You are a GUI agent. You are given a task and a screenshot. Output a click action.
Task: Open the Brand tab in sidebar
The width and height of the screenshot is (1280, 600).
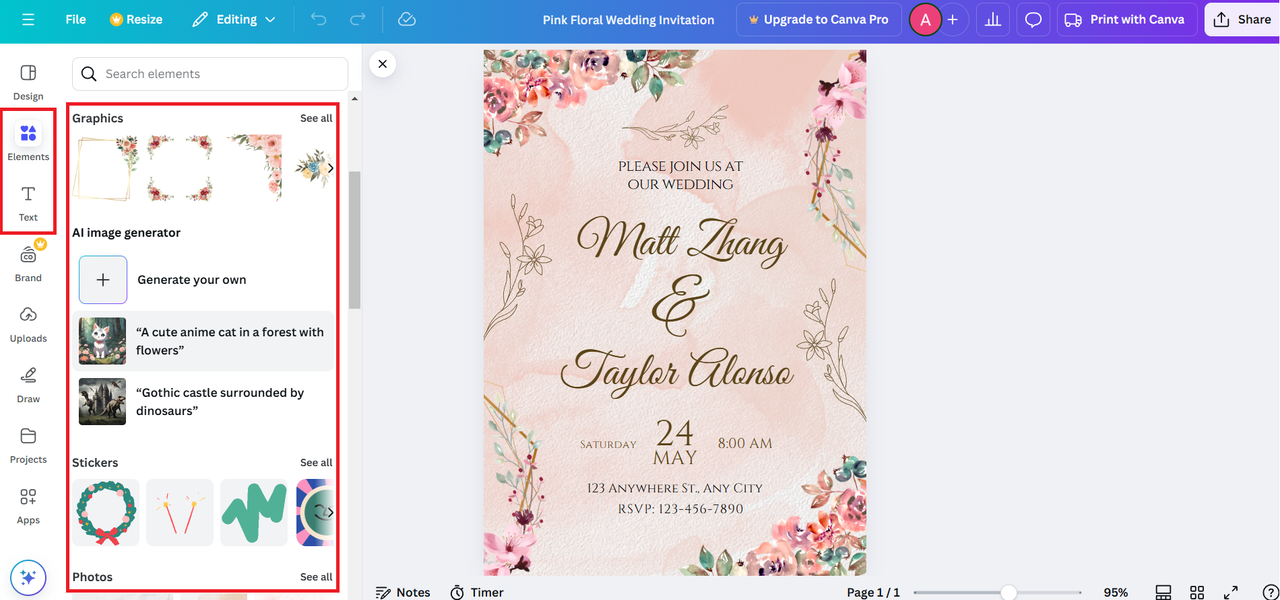(28, 264)
